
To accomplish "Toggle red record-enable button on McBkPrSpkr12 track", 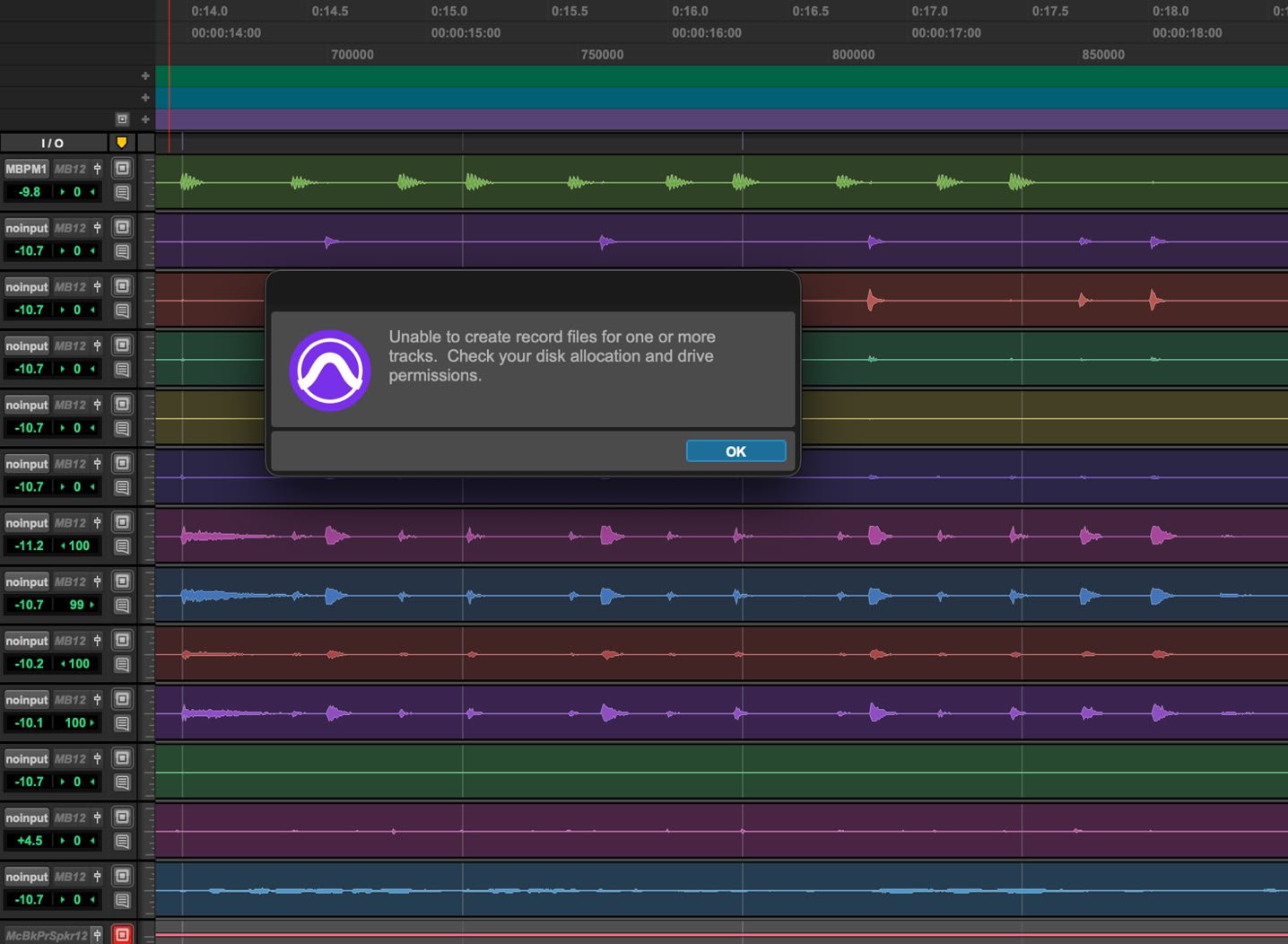I will pos(123,934).
